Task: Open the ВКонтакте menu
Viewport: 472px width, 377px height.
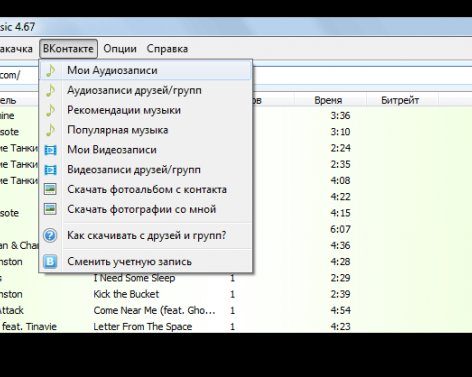Action: tap(68, 49)
